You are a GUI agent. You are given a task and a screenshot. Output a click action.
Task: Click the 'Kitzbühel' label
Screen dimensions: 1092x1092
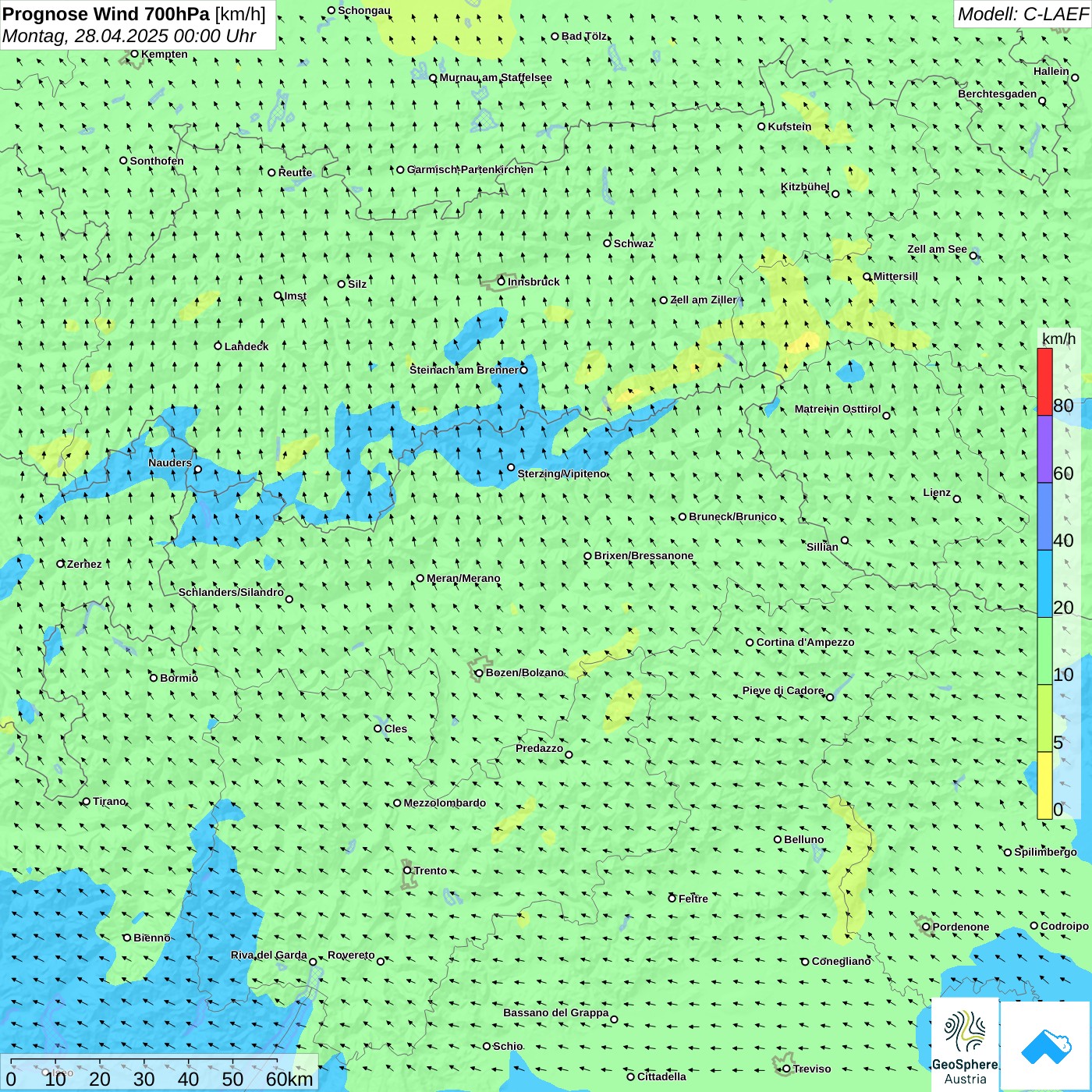(805, 186)
